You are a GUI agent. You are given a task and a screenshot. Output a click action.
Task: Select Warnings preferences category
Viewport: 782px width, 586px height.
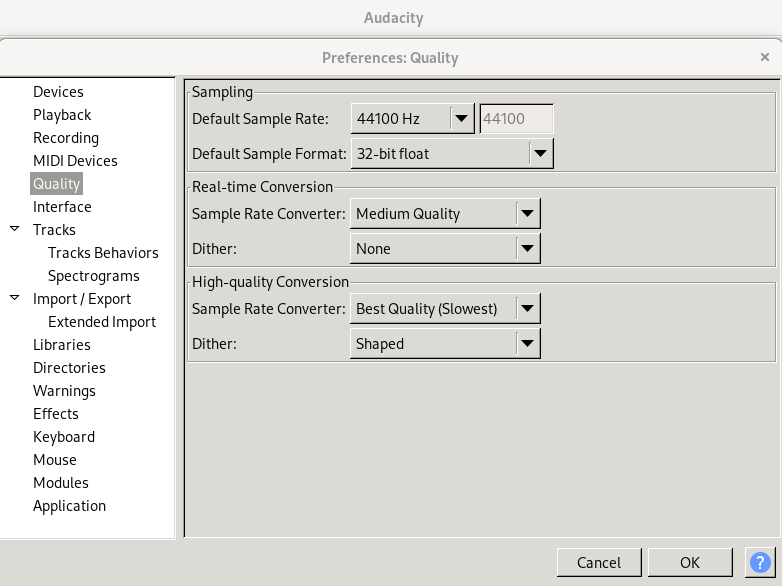[64, 391]
